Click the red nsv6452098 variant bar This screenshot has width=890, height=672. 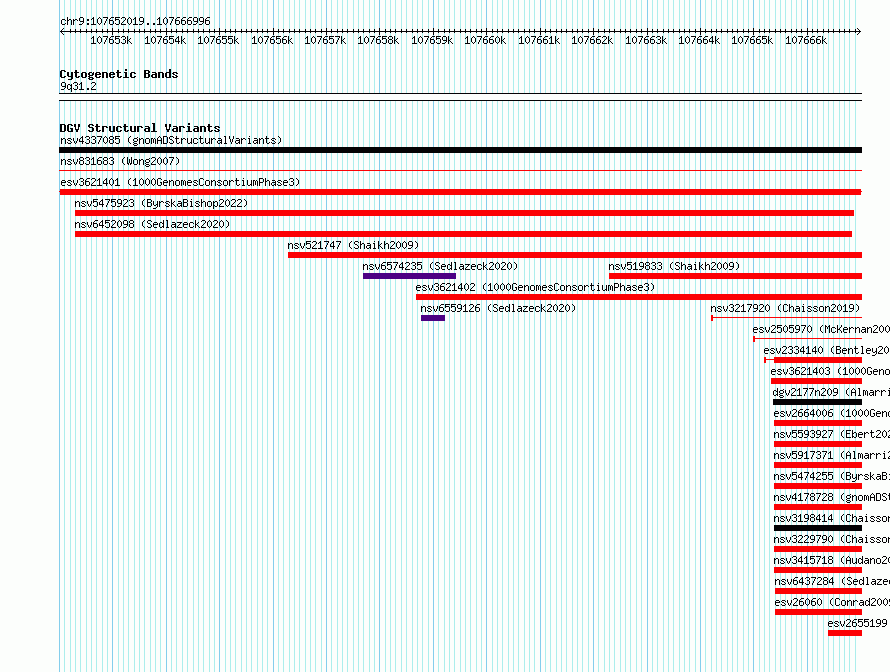click(463, 234)
